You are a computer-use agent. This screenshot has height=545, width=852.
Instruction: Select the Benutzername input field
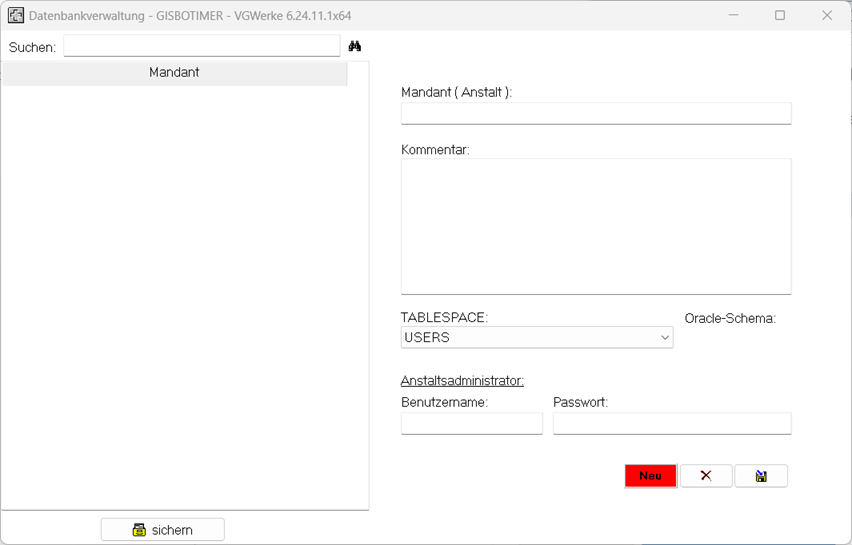471,424
